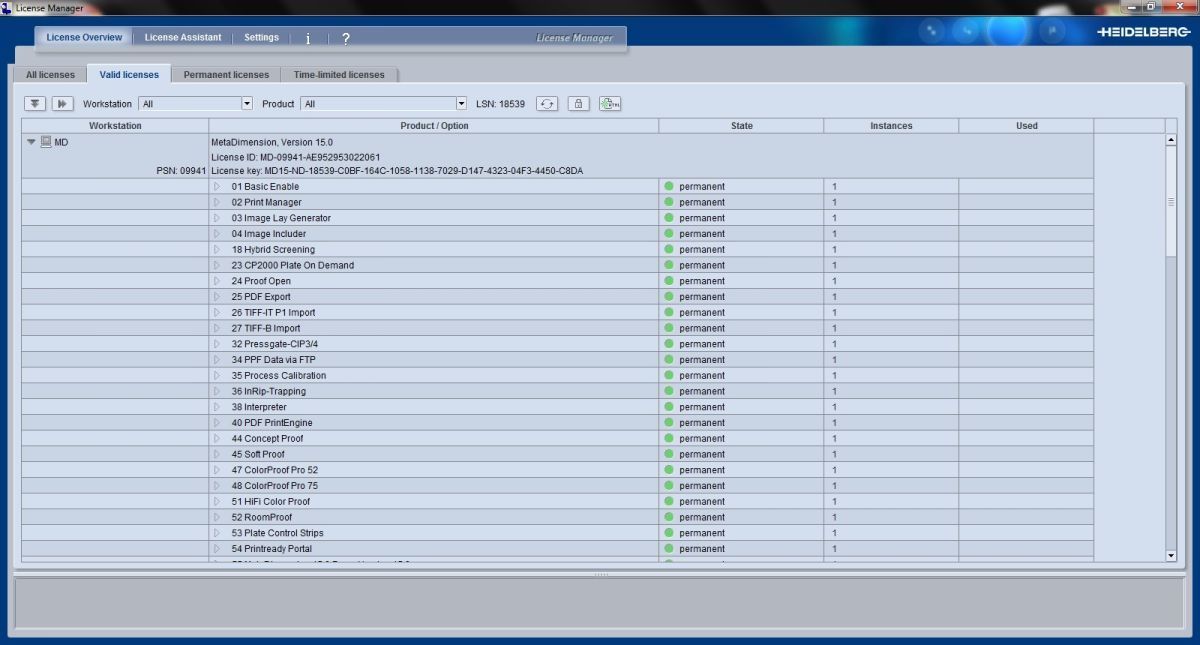1200x645 pixels.
Task: Click the collapse/next arrows toolbar icon
Action: (x=63, y=103)
